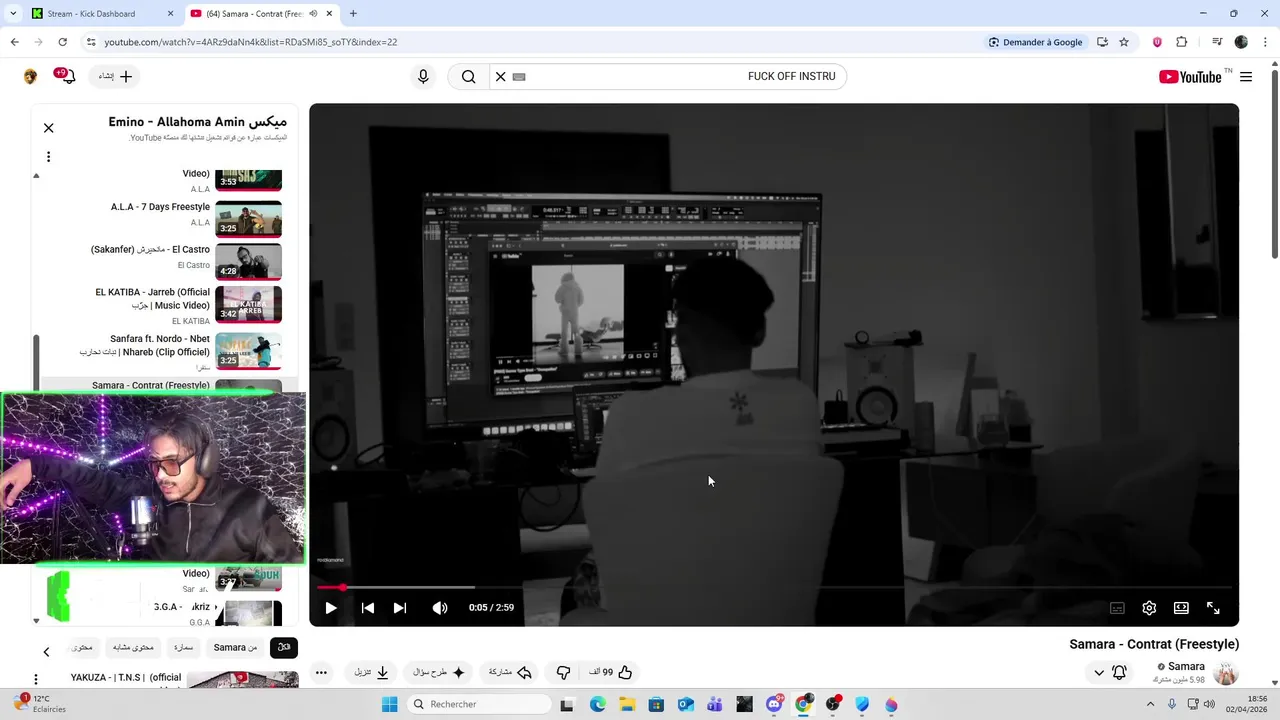Switch player to theater mode
Viewport: 1280px width, 720px height.
pyautogui.click(x=1181, y=608)
